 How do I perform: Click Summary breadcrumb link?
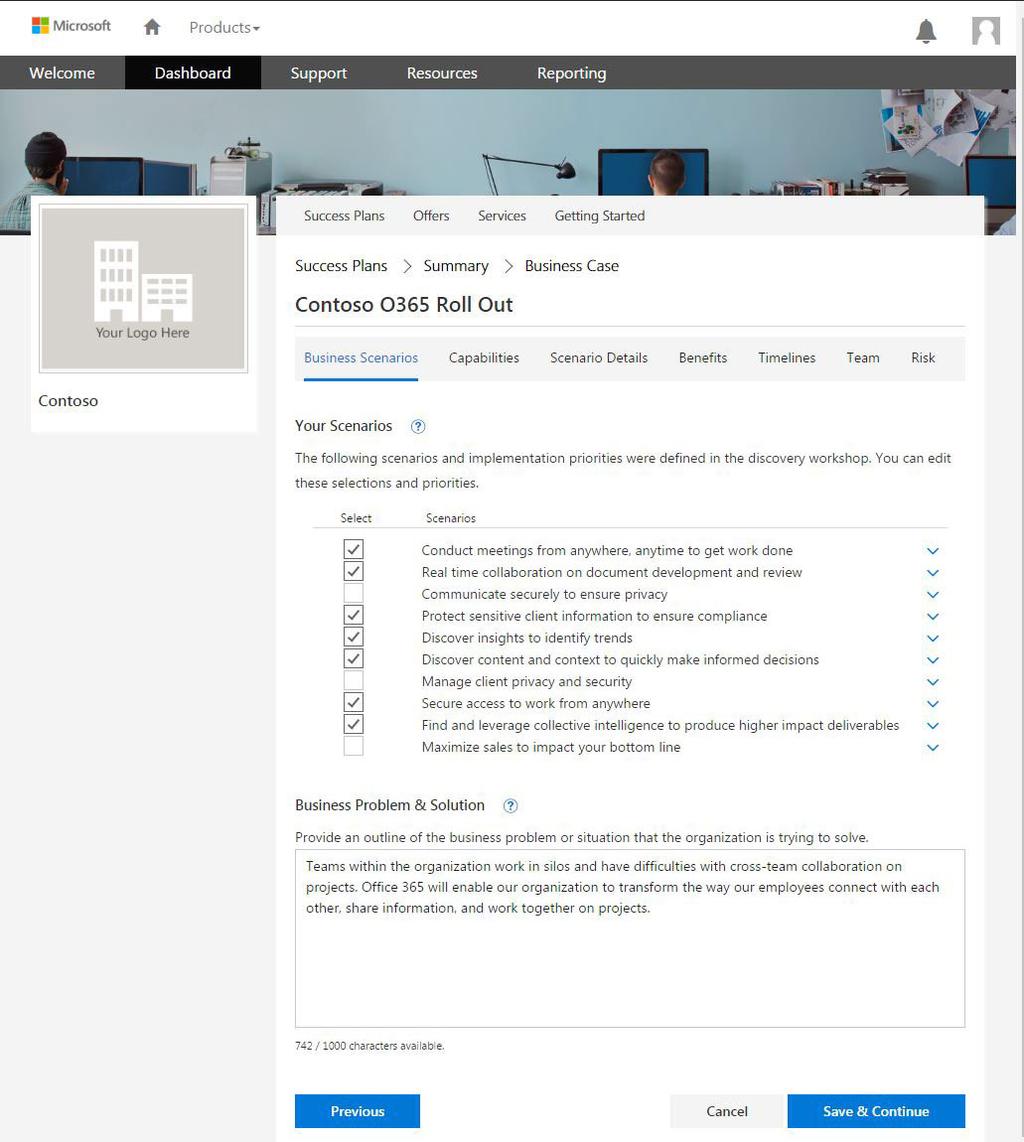pyautogui.click(x=456, y=266)
